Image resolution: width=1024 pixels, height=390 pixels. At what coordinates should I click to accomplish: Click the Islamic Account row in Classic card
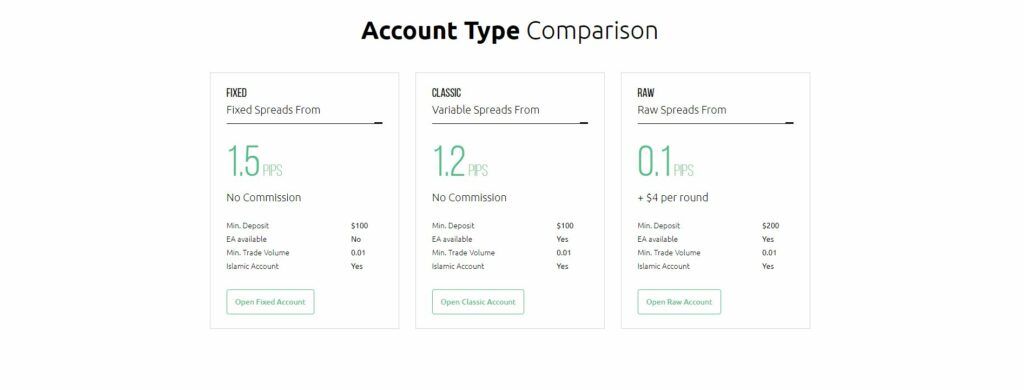(x=503, y=266)
